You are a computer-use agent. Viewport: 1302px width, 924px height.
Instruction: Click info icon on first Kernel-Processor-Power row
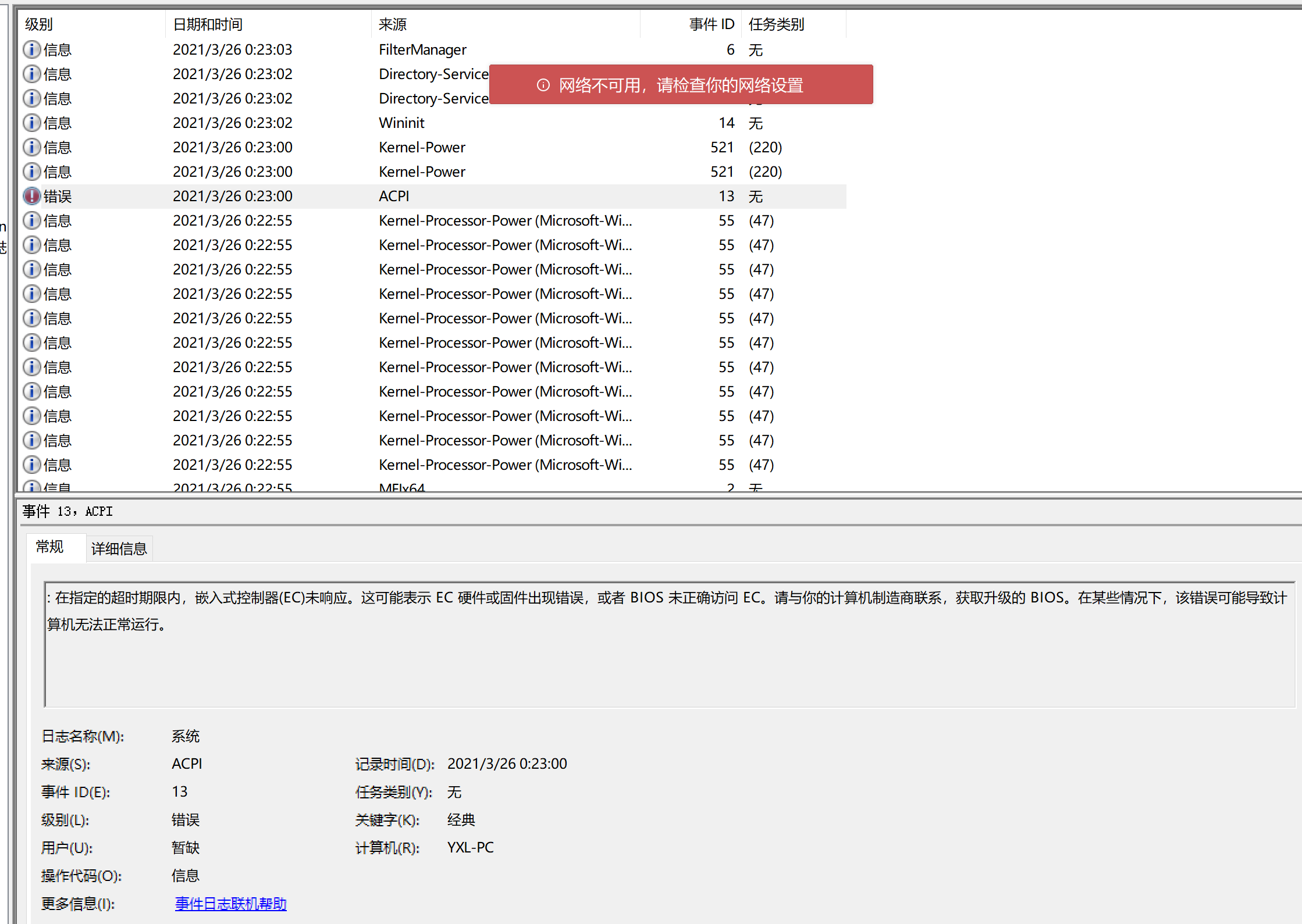tap(31, 220)
